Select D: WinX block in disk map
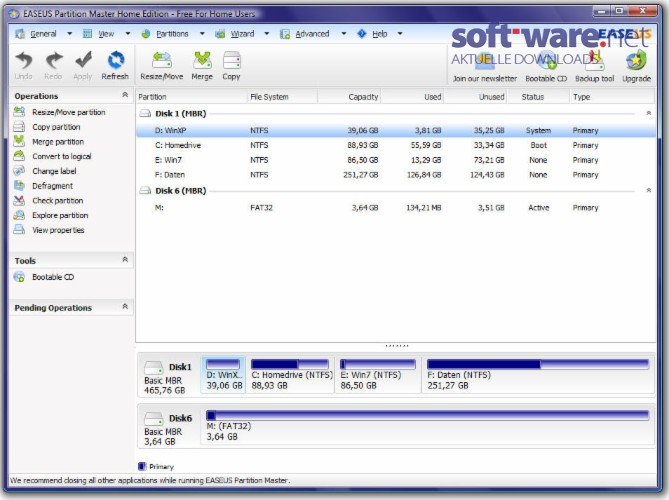The width and height of the screenshot is (669, 500). (224, 375)
